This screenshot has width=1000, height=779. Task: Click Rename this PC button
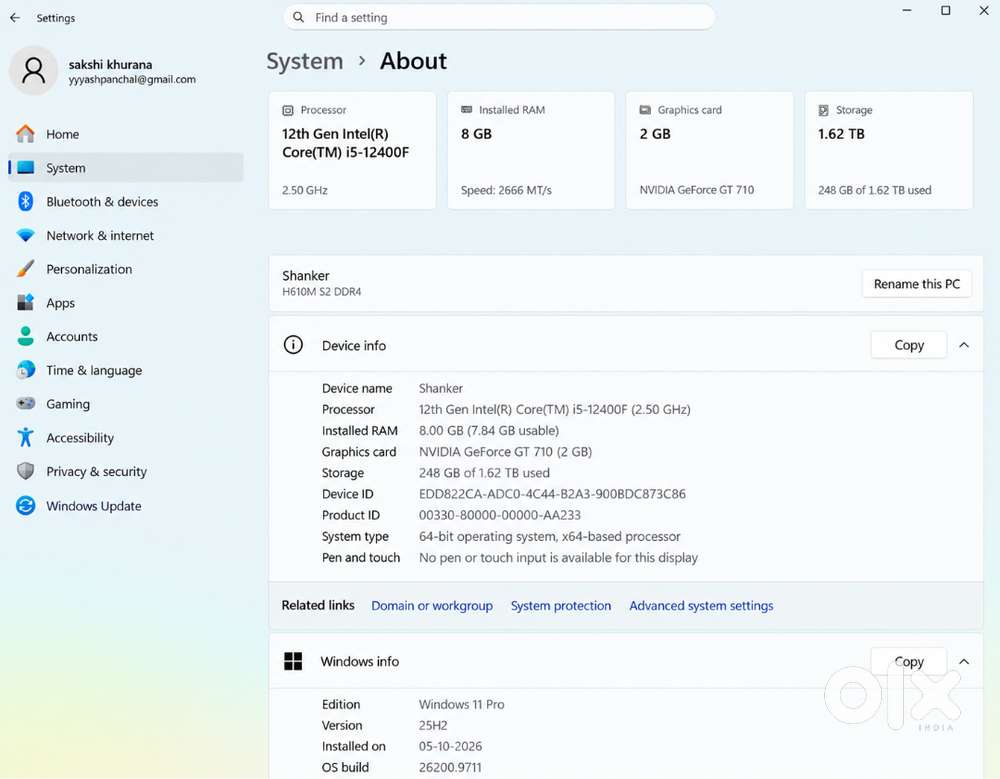pyautogui.click(x=916, y=284)
